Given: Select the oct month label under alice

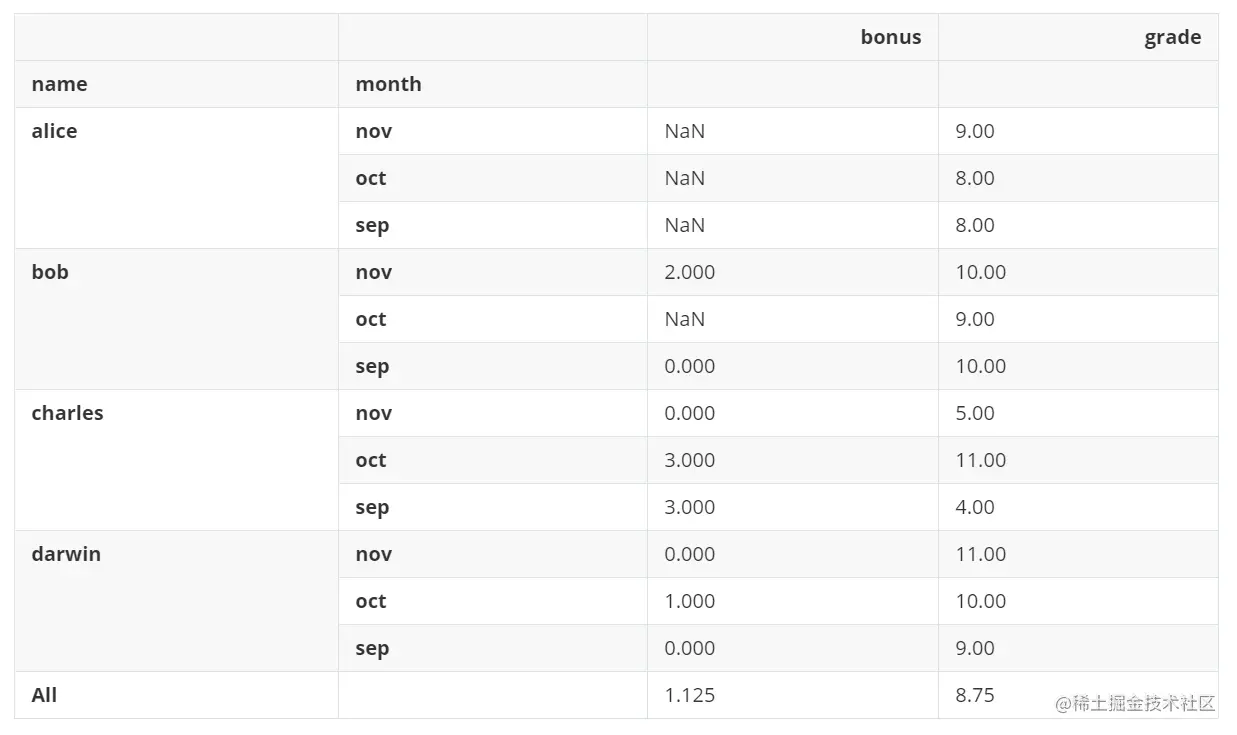Looking at the screenshot, I should [370, 179].
